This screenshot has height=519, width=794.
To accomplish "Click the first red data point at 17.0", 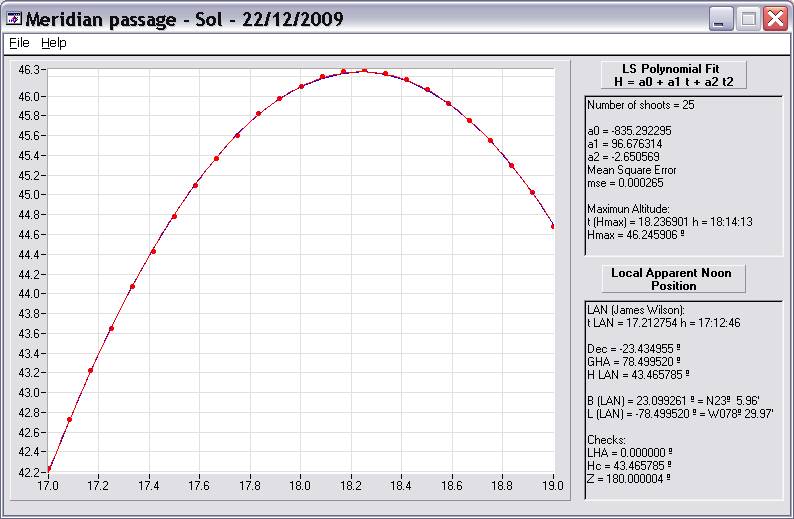I will coord(48,468).
